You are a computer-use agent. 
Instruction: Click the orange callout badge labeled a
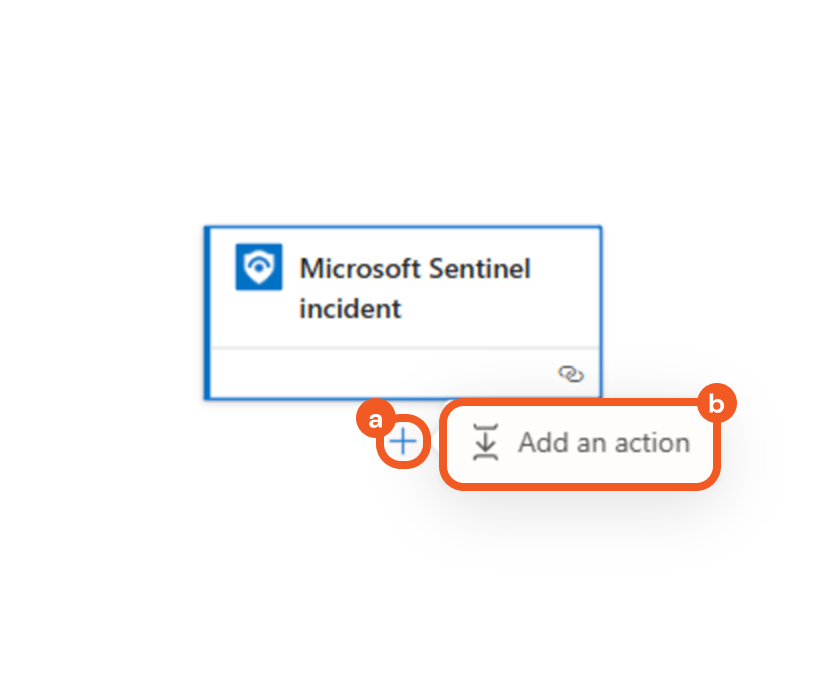[374, 420]
